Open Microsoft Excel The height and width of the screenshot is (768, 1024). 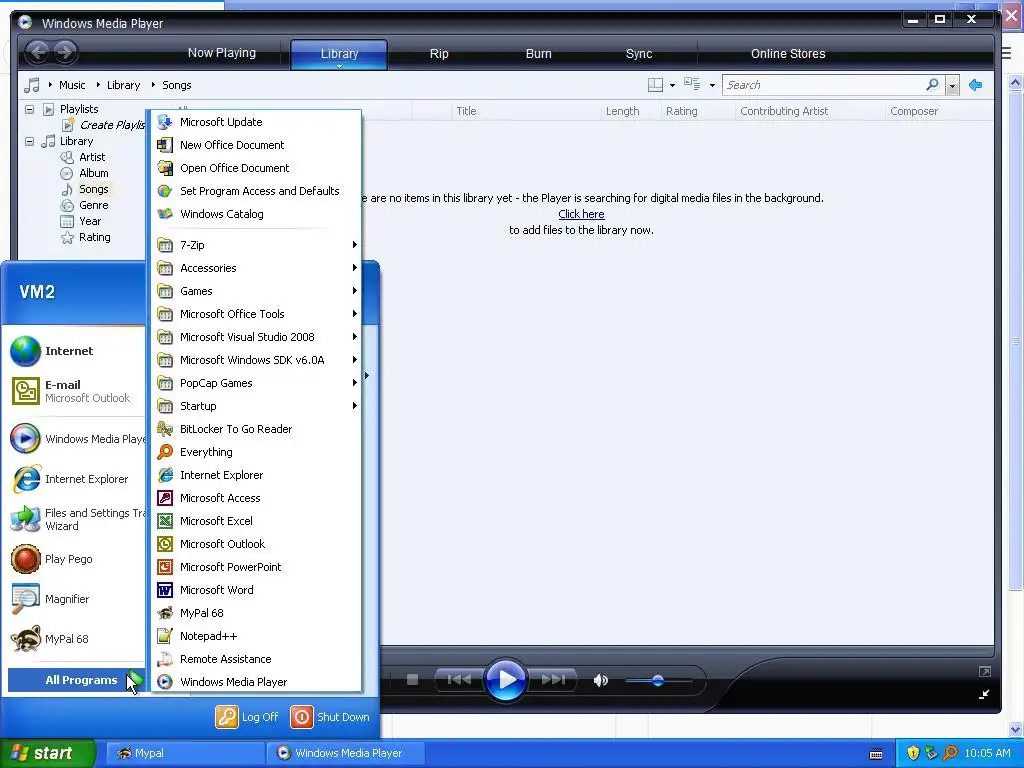[256, 520]
